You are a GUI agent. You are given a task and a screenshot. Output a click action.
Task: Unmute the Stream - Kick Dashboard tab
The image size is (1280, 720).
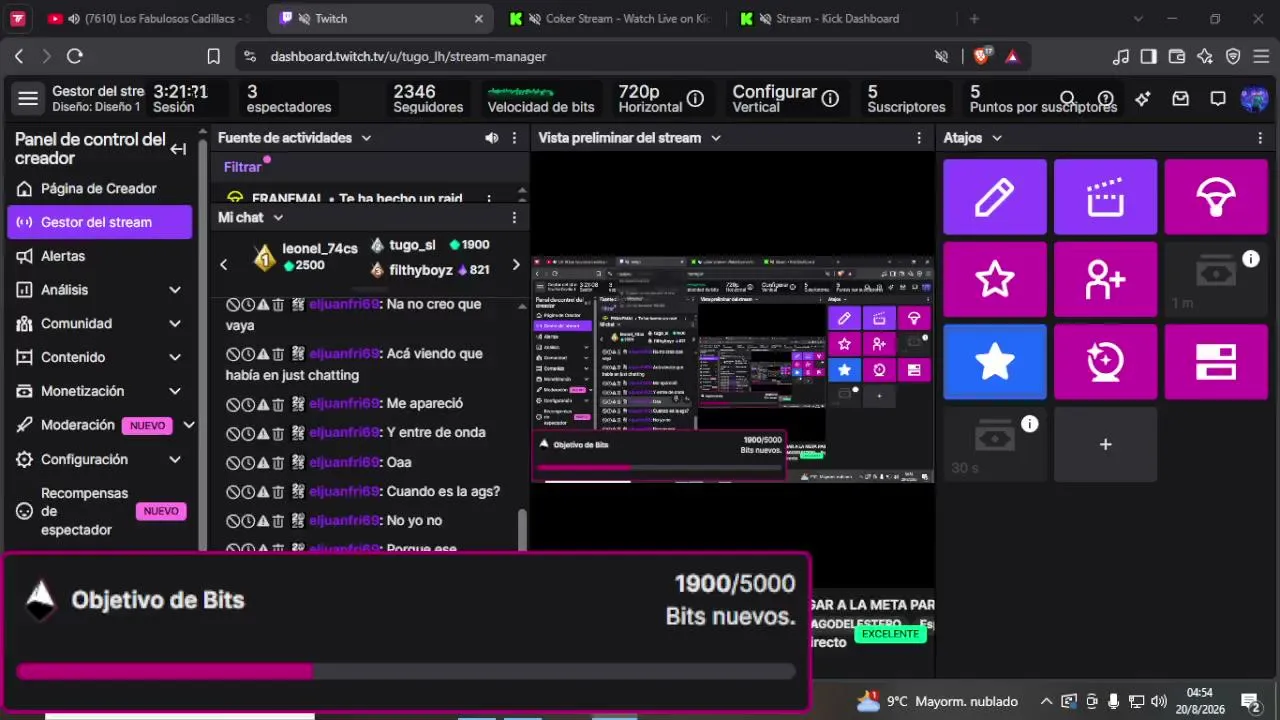coord(766,18)
